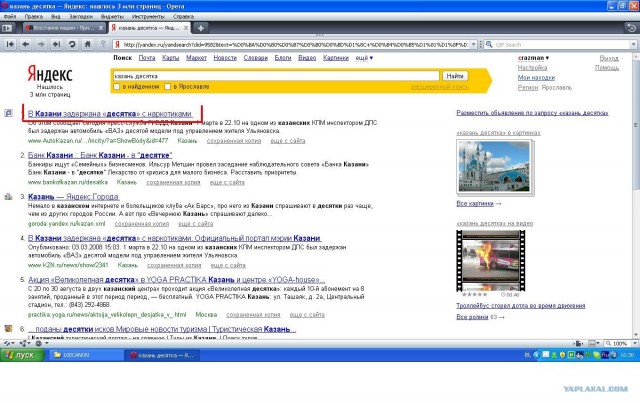Click the Yandex favicon in address bar

(118, 44)
